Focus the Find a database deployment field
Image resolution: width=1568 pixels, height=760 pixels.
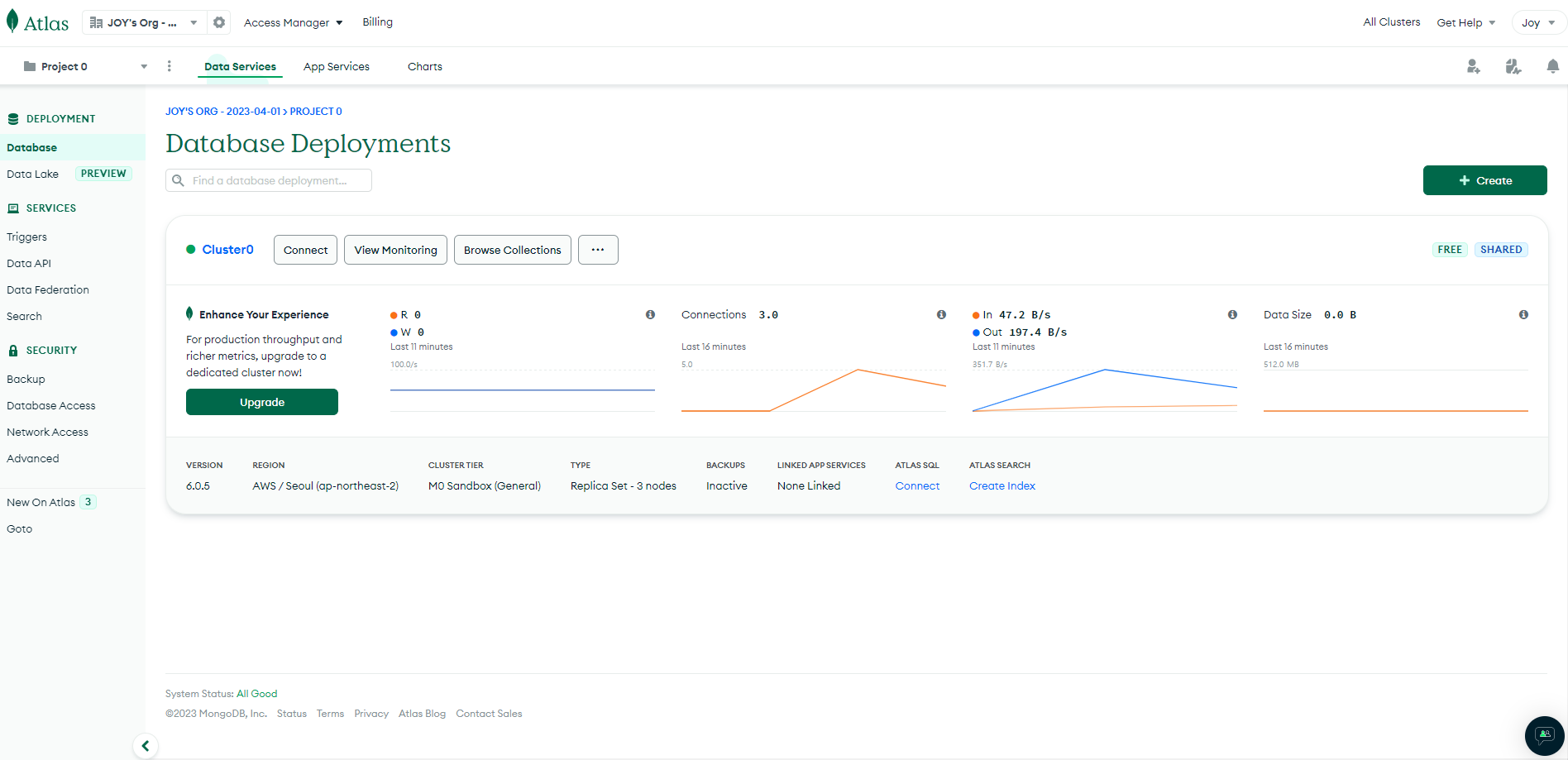coord(269,180)
